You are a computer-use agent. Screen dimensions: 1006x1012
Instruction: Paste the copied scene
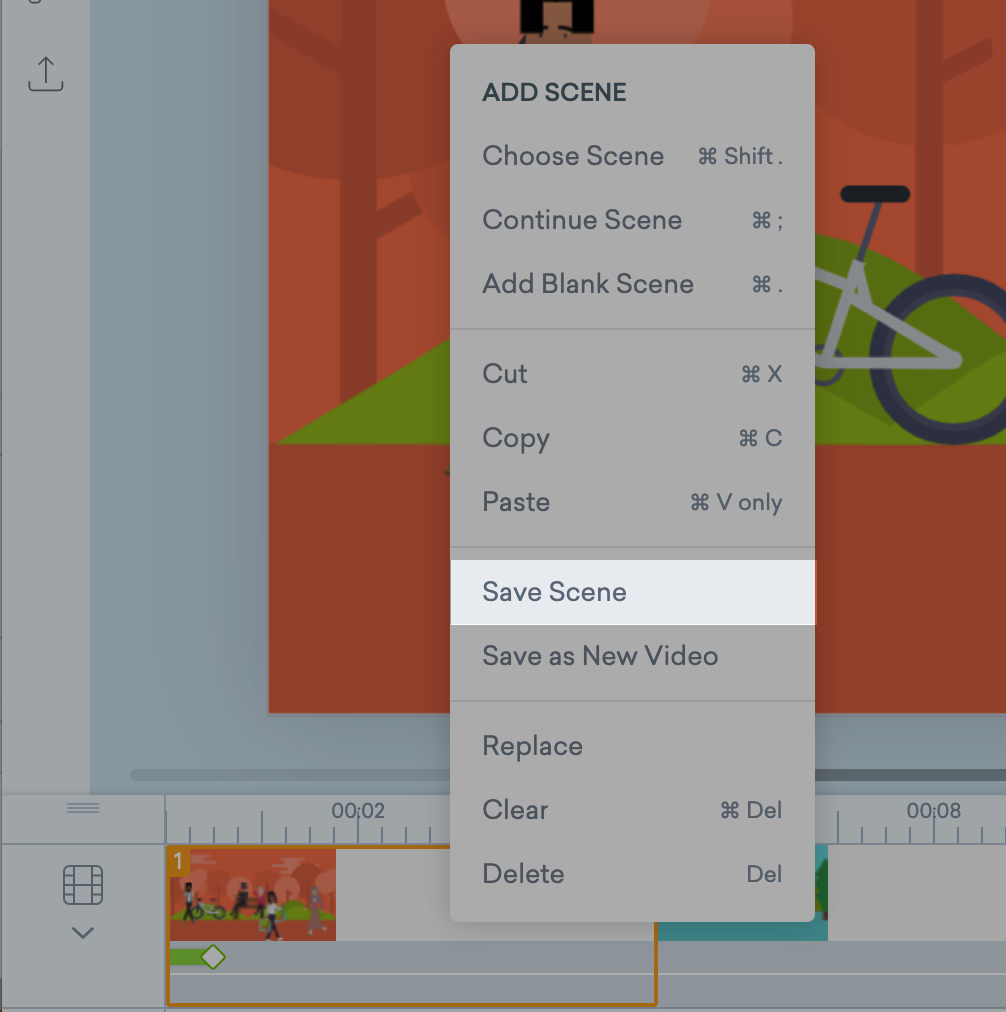[x=516, y=502]
